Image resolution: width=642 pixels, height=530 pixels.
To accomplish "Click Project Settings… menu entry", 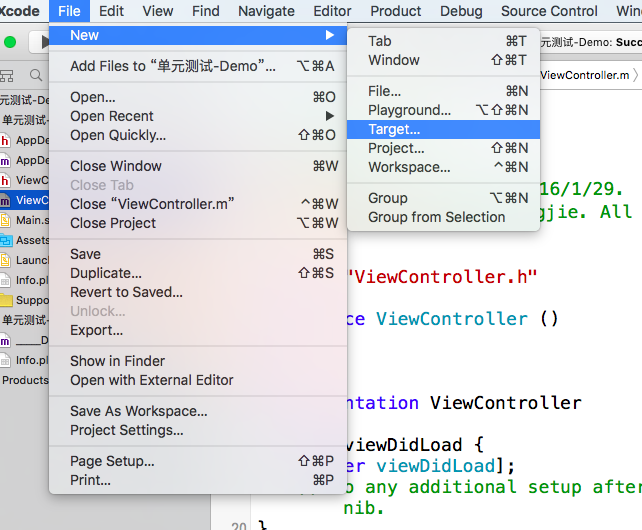I will click(x=127, y=430).
